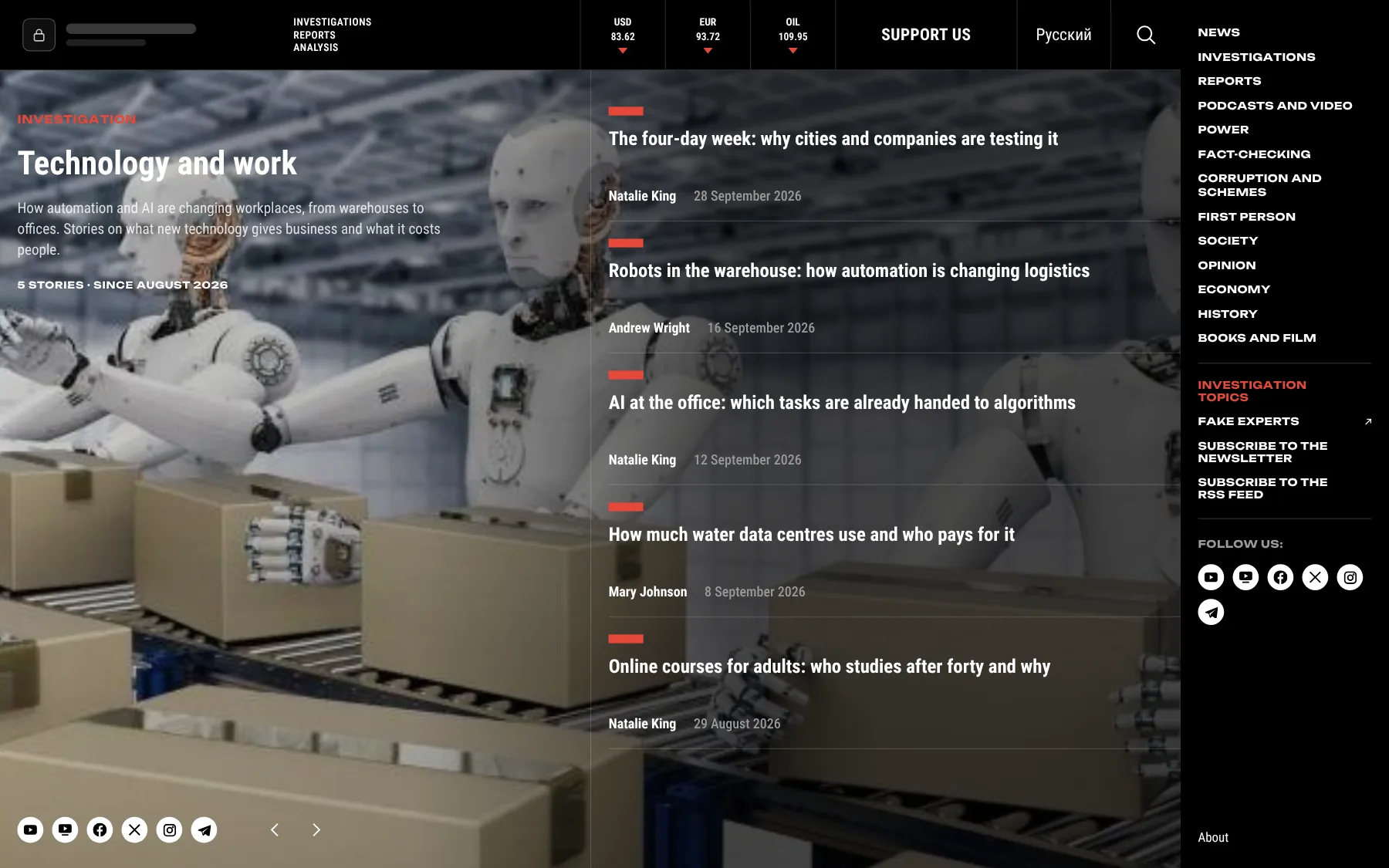This screenshot has height=868, width=1389.
Task: Open Investigation Topics in sidebar
Action: (x=1252, y=391)
